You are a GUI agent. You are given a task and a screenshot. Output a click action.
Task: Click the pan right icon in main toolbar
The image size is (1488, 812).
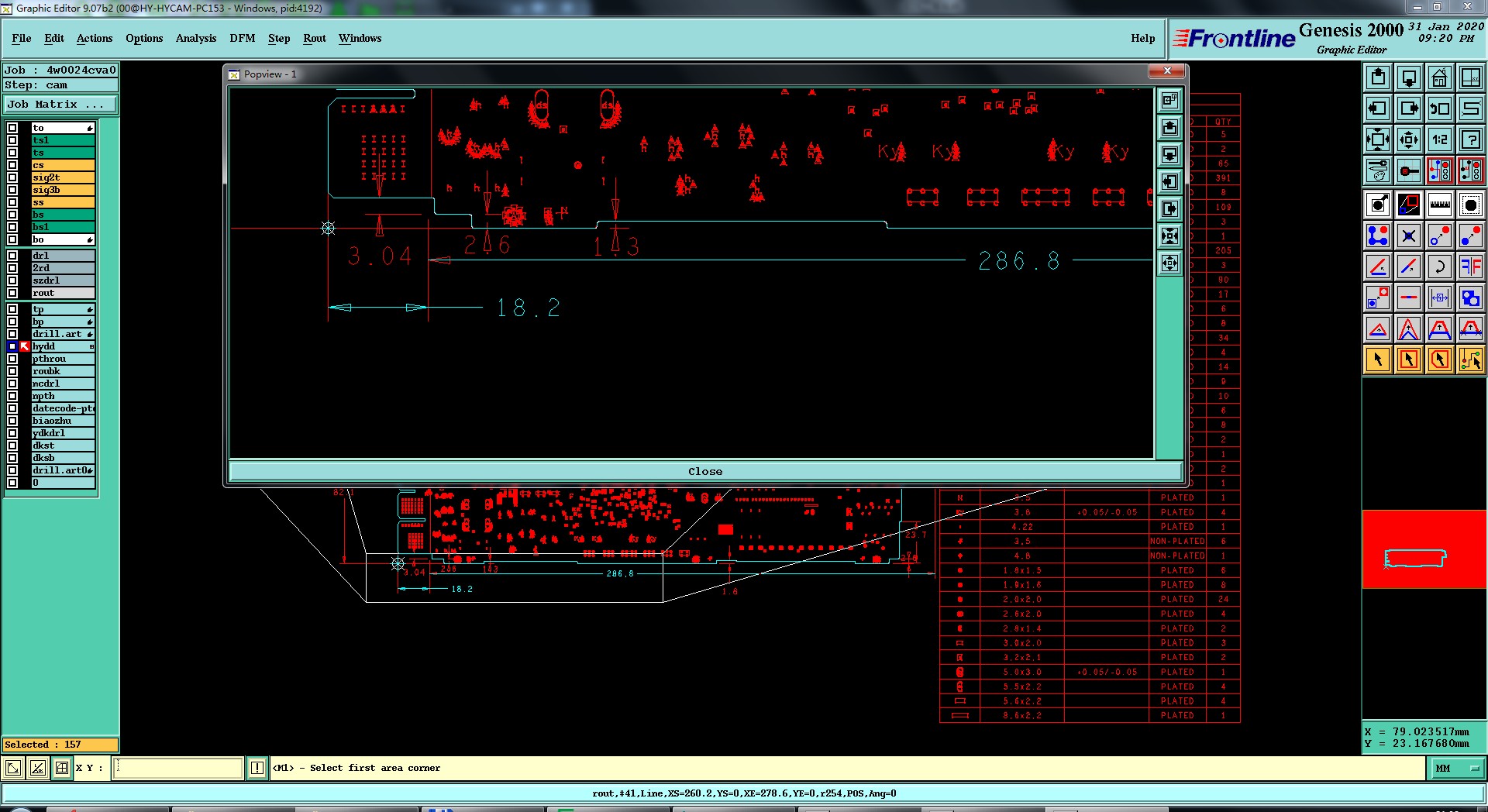pyautogui.click(x=1409, y=108)
